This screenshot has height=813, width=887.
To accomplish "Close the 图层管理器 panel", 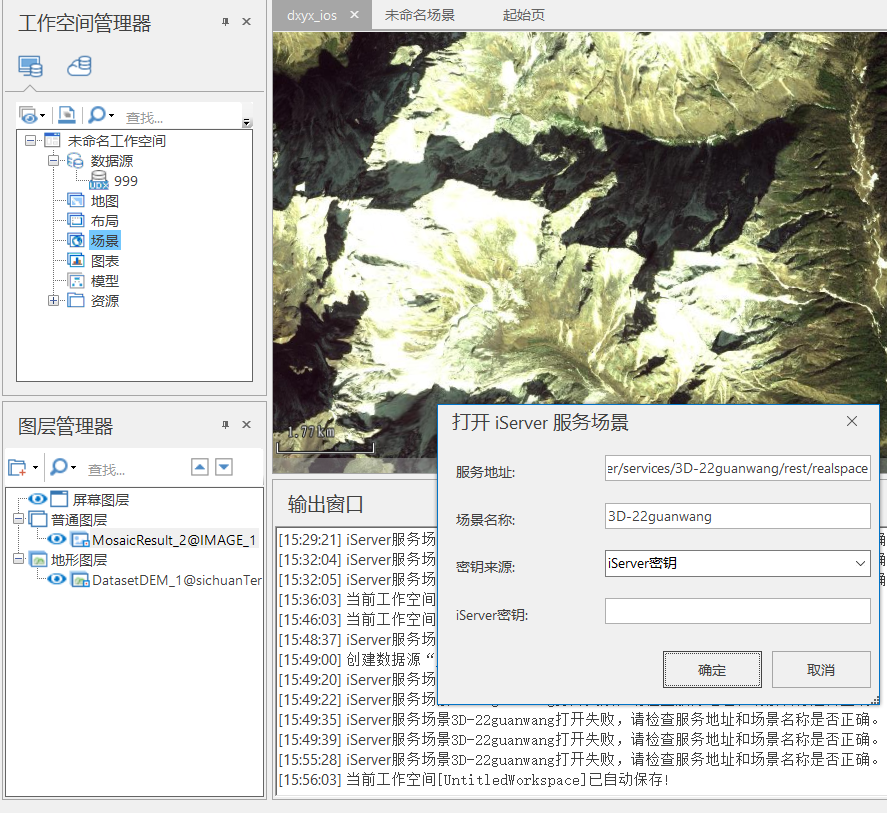I will (x=246, y=425).
